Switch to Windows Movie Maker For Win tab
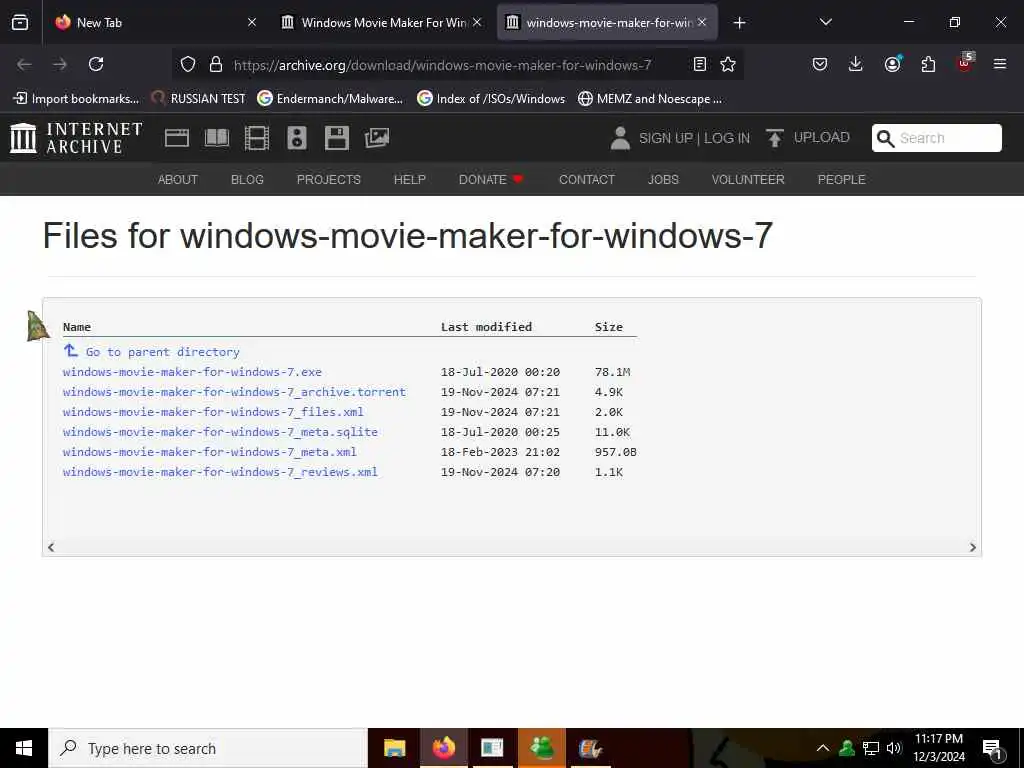The height and width of the screenshot is (768, 1024). tap(381, 22)
